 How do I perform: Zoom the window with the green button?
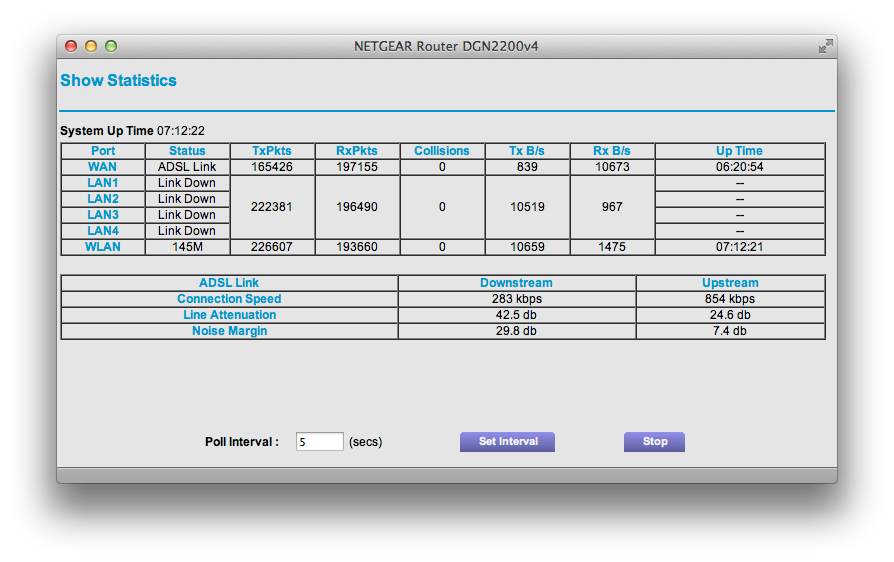click(x=111, y=46)
